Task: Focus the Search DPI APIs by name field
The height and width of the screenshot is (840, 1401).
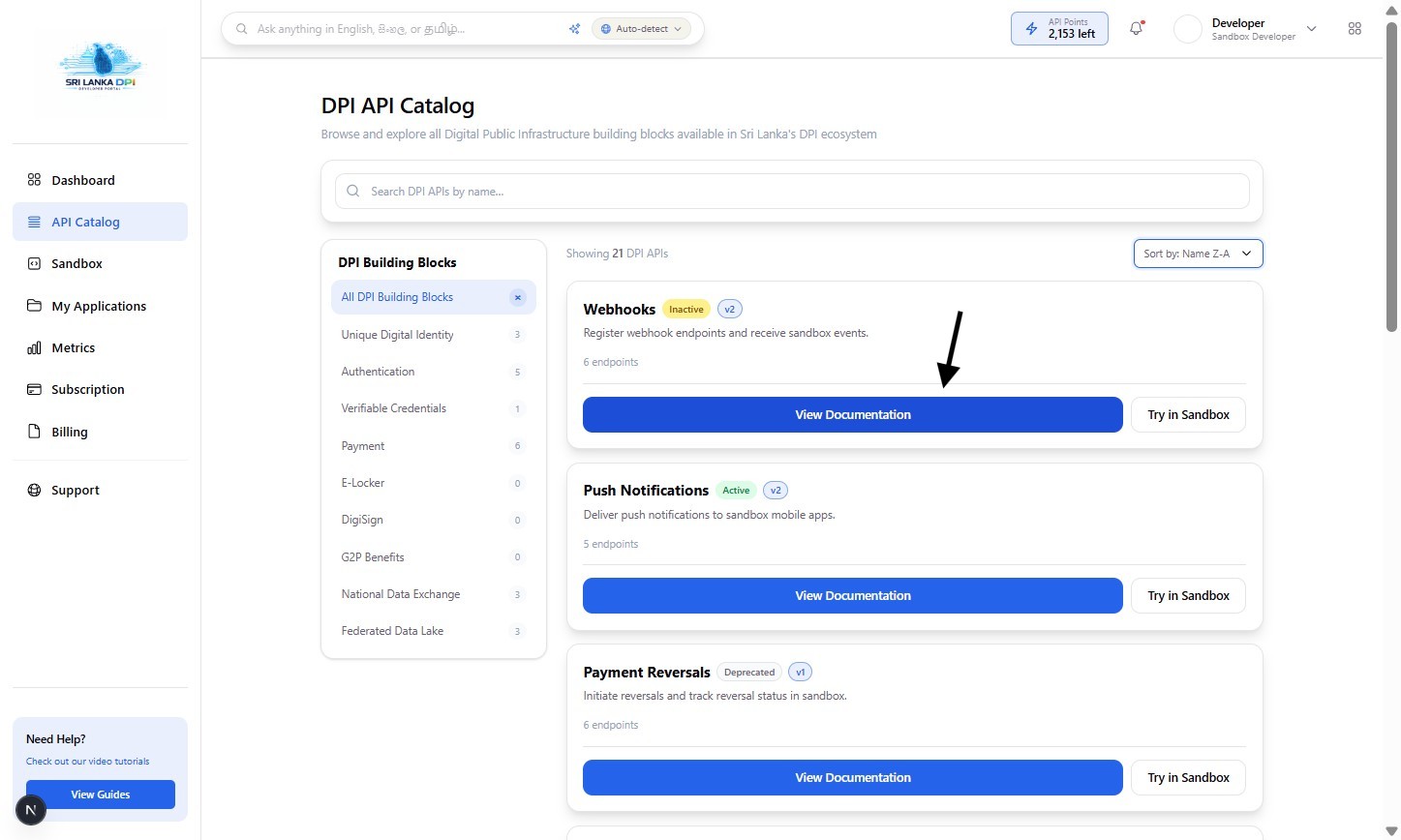Action: [x=792, y=192]
